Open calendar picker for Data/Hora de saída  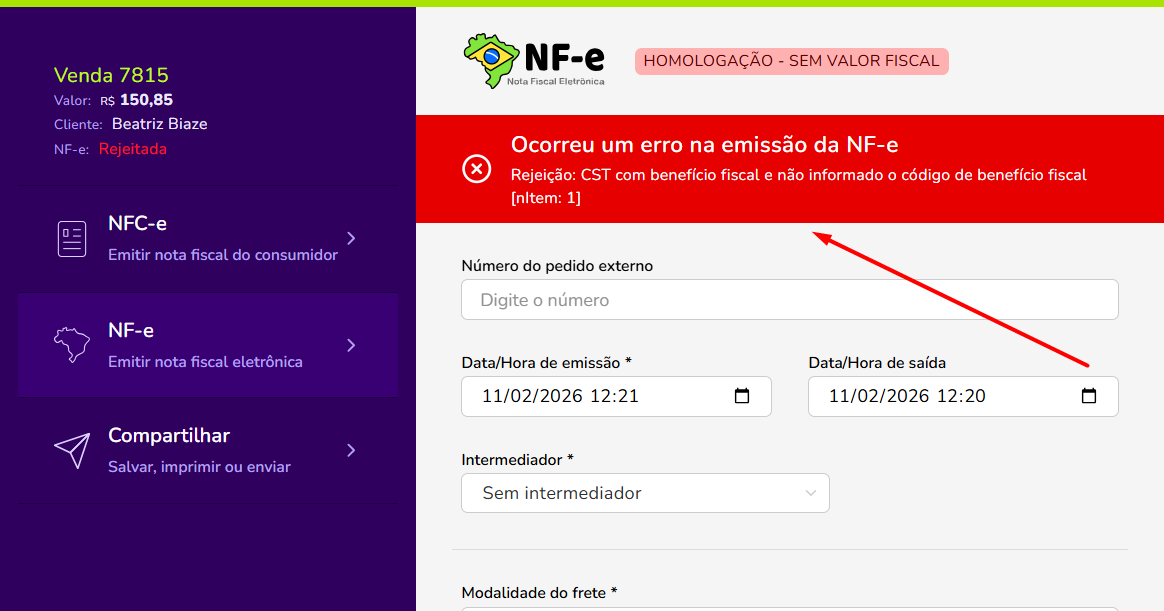tap(1088, 396)
